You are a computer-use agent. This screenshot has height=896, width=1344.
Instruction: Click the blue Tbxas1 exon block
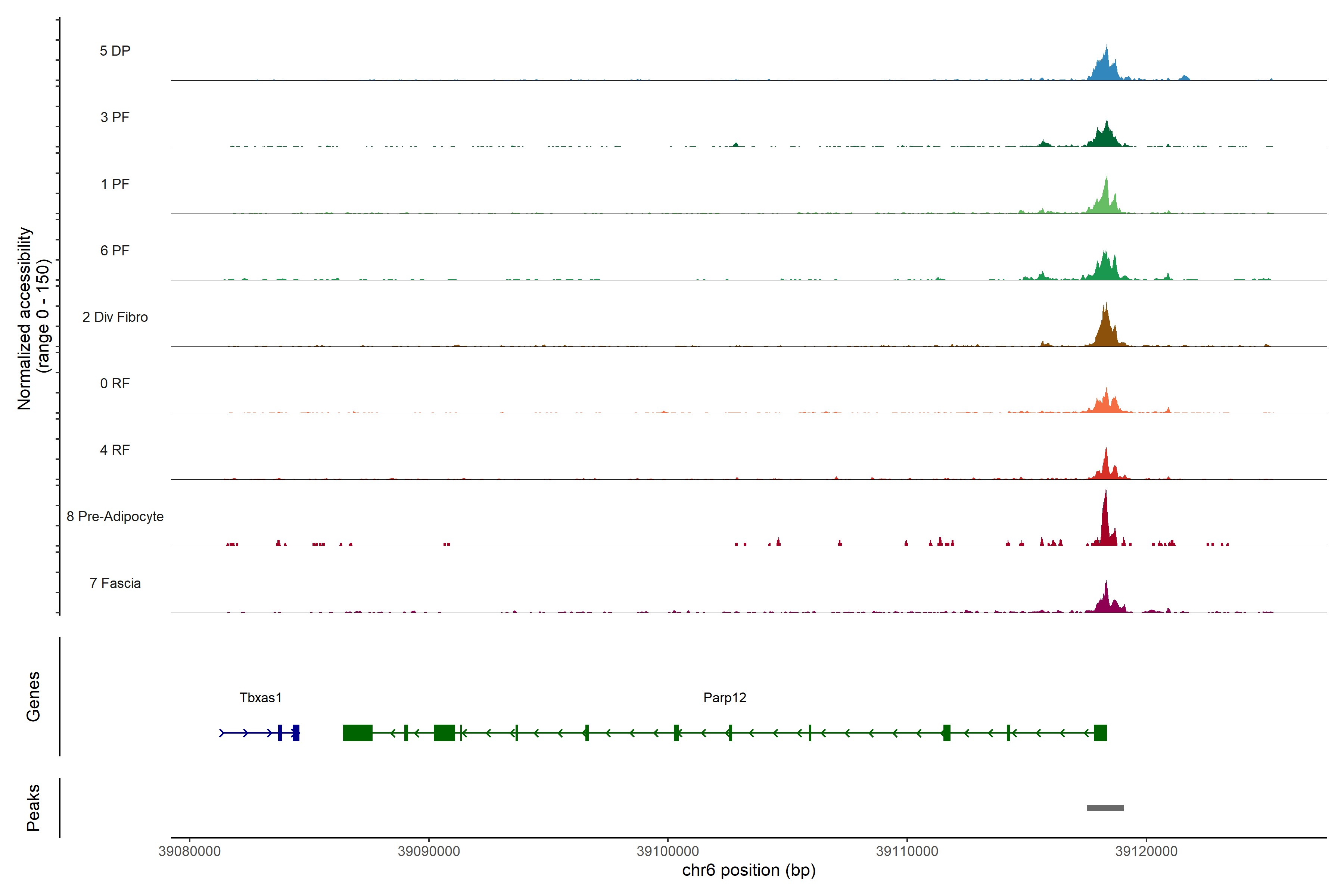[295, 732]
